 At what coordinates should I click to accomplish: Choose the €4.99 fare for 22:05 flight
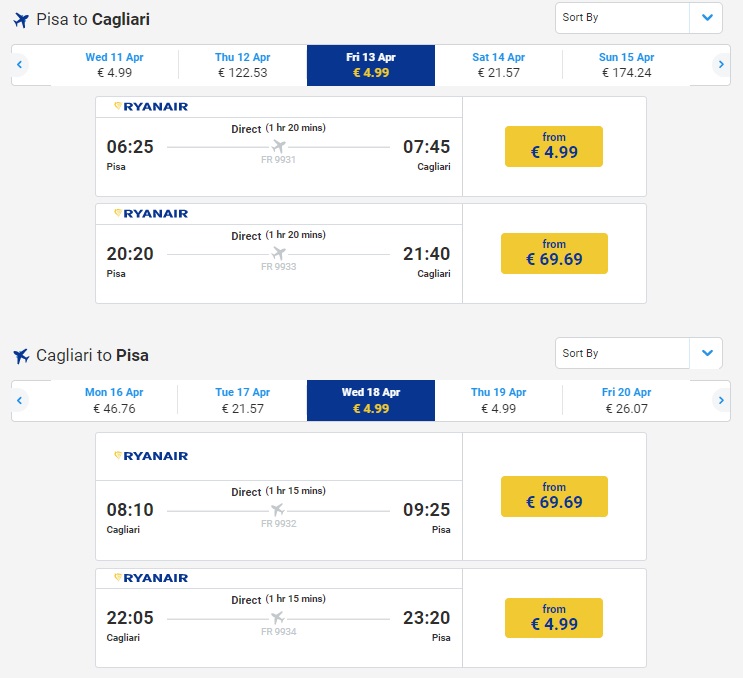tap(554, 618)
